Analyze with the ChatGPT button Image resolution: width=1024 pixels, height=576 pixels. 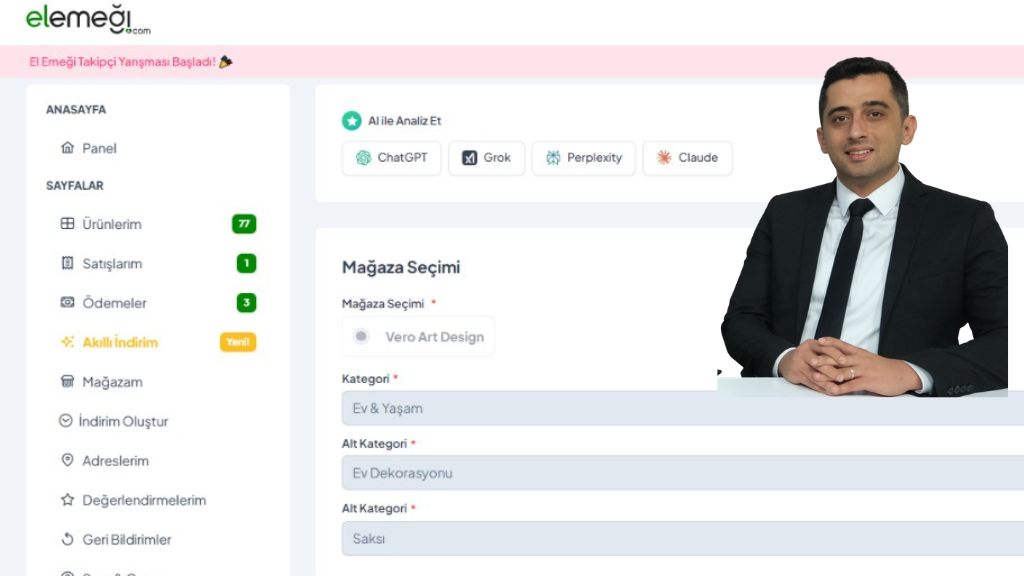pyautogui.click(x=391, y=157)
